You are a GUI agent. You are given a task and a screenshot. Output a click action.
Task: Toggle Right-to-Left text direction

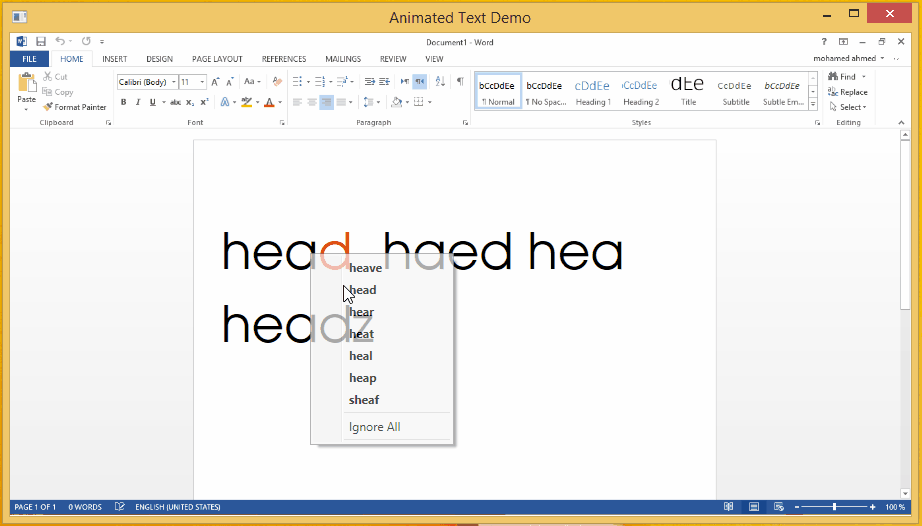pyautogui.click(x=420, y=82)
